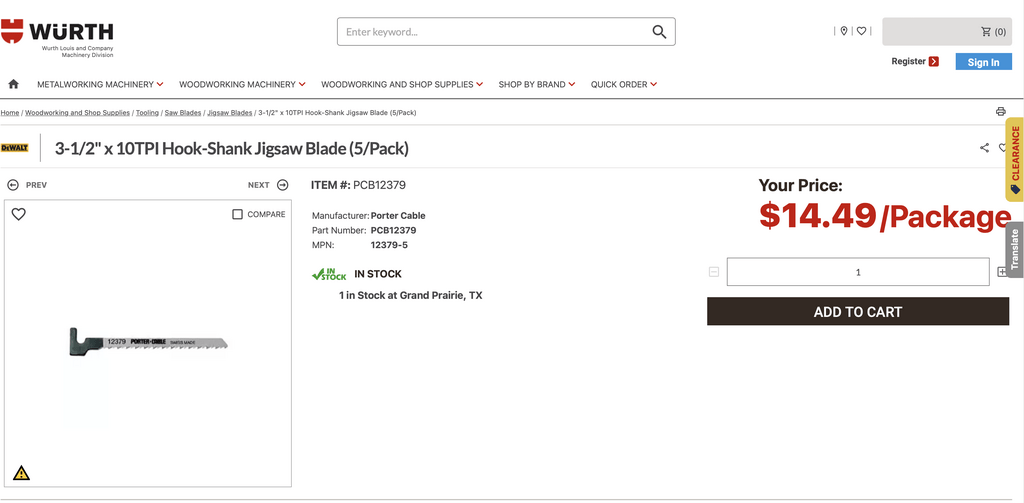
Task: Click Jigsaw Blades breadcrumb link
Action: tap(230, 112)
